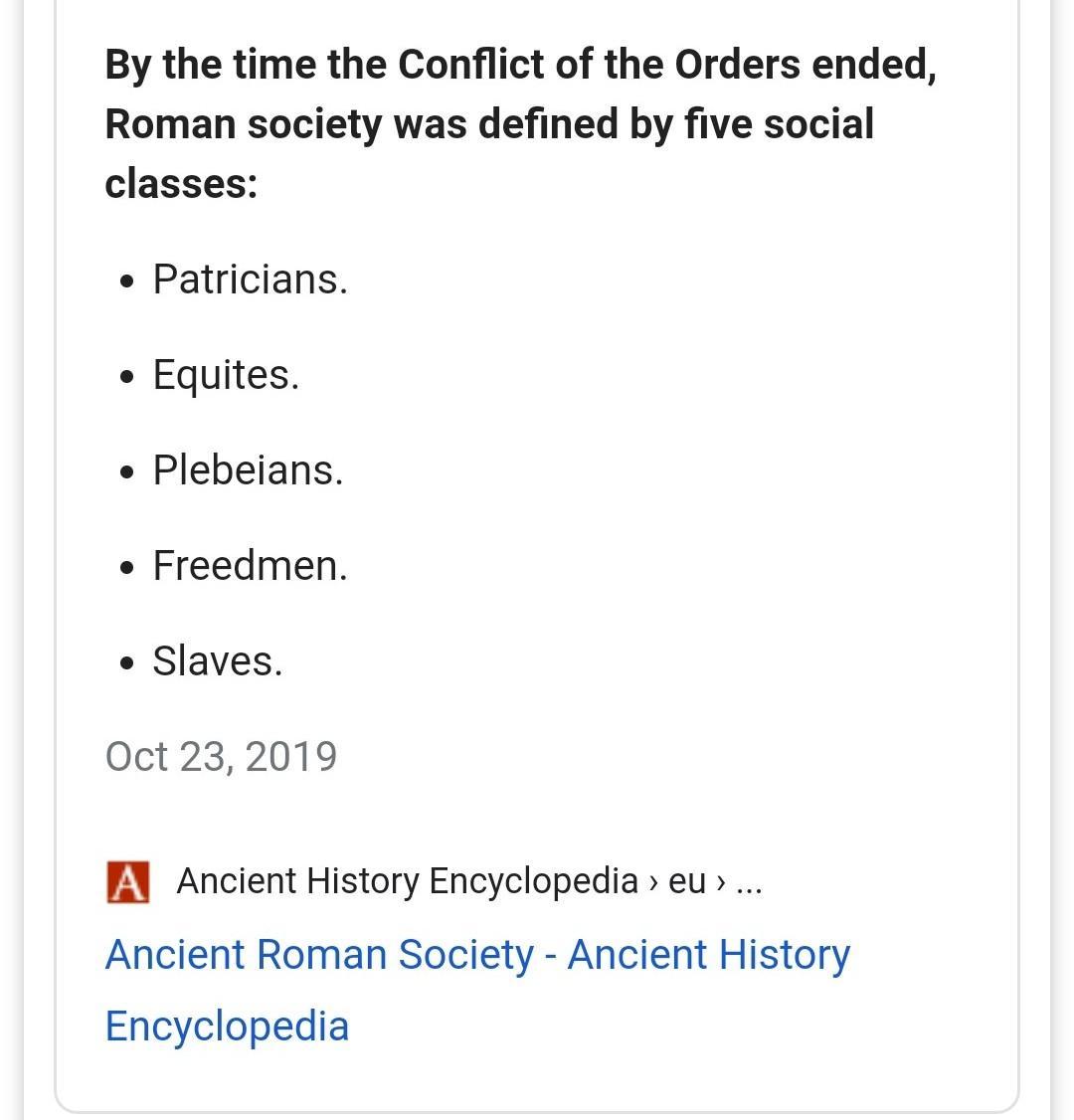Click the word Encyclopedia in the blue link
Screen dimensions: 1074x1120
click(x=227, y=1027)
